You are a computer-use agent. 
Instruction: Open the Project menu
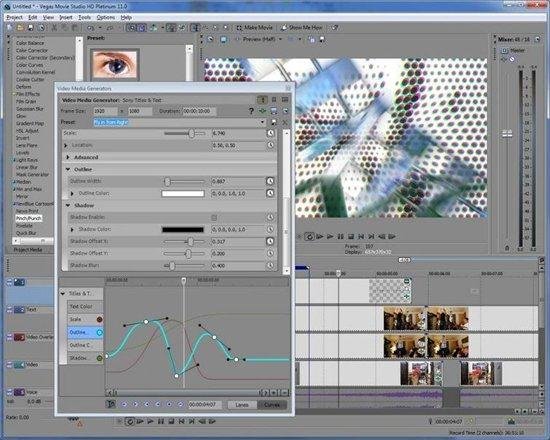coord(14,17)
